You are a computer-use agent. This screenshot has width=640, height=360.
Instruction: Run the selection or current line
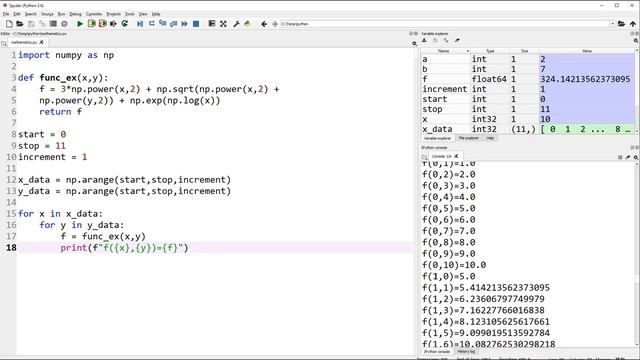[113, 24]
